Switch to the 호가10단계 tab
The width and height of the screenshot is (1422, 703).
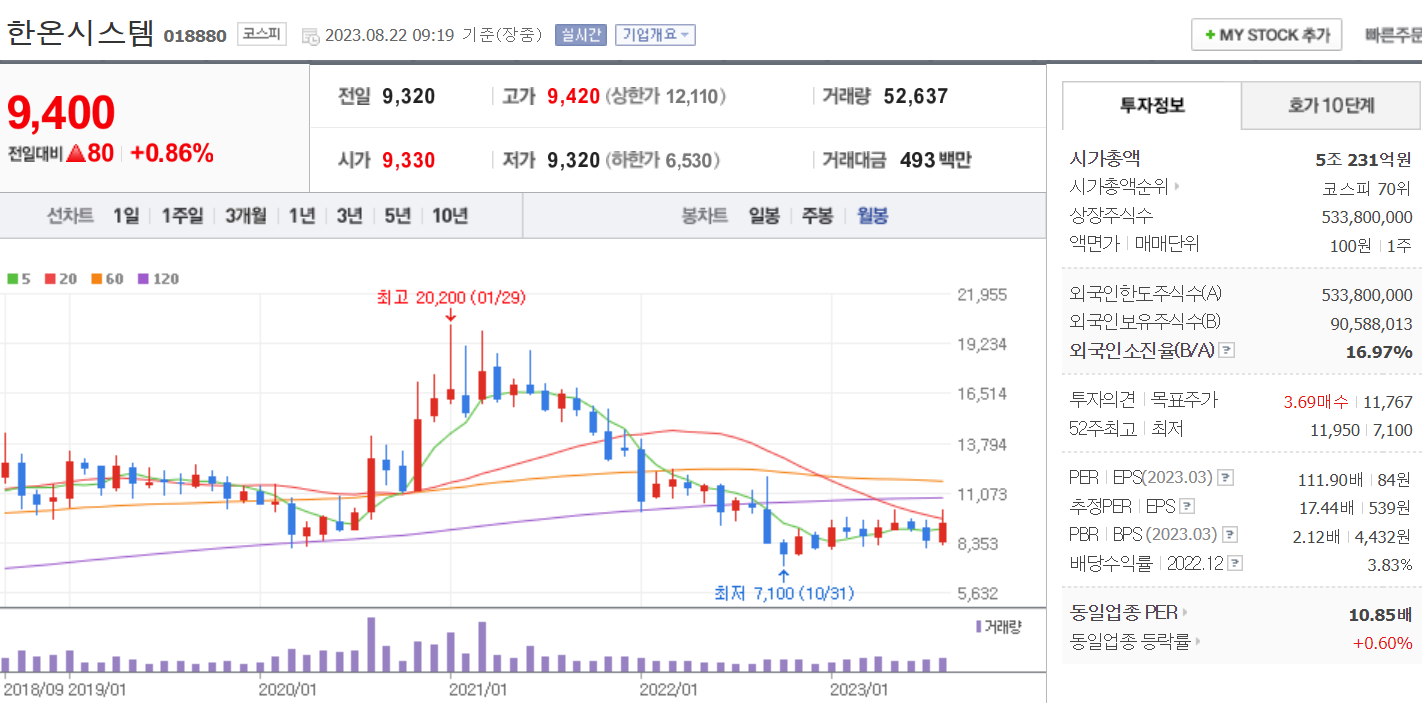tap(1331, 106)
